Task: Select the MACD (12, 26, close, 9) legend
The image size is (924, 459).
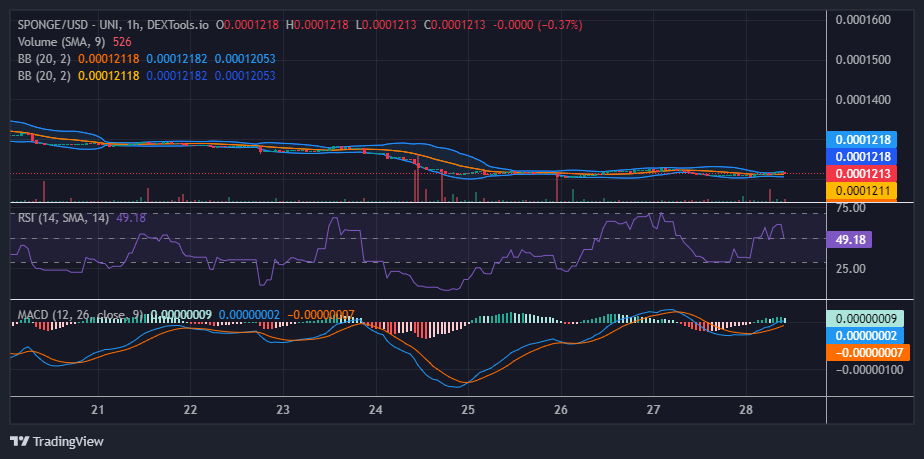Action: click(x=80, y=315)
